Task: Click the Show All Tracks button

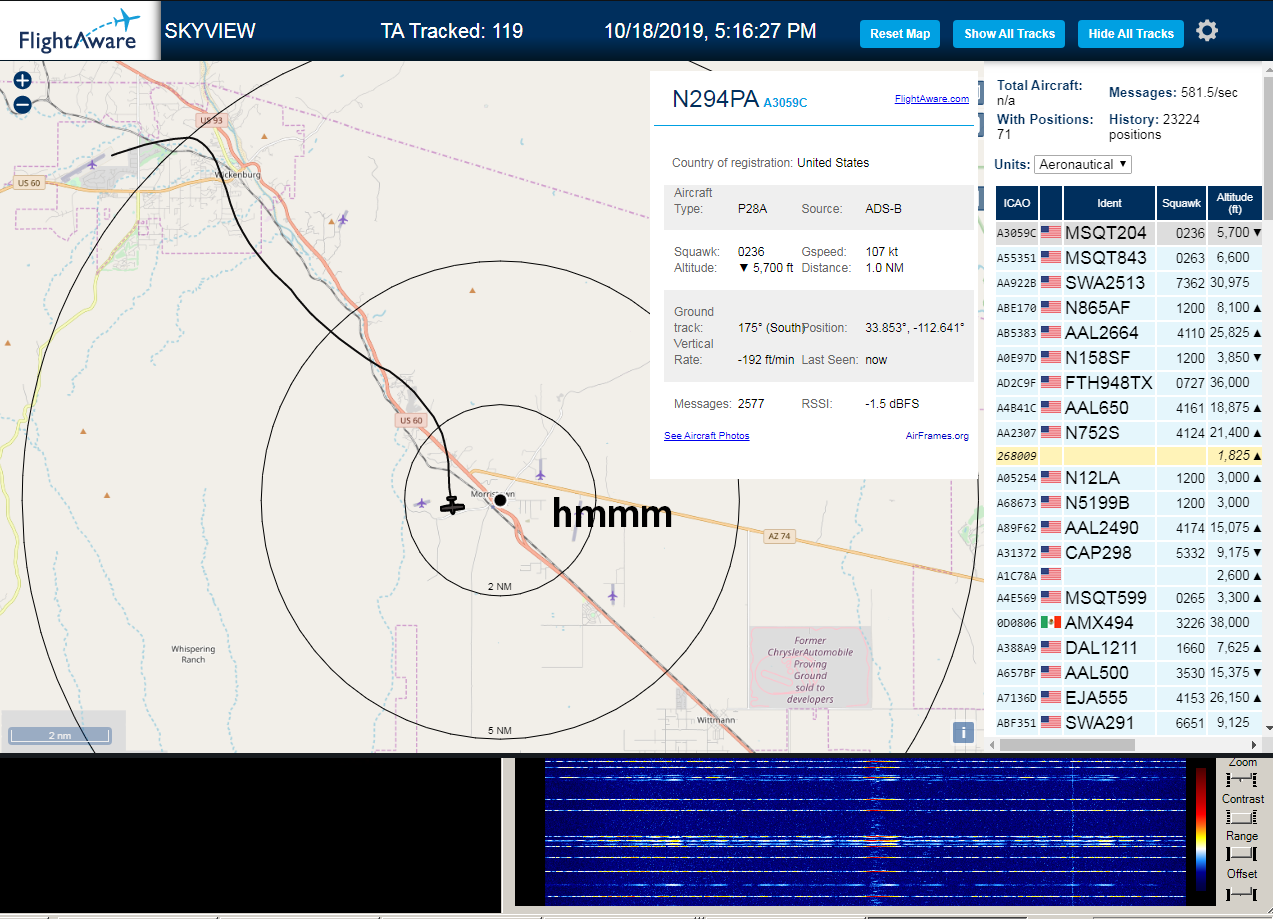Action: point(1009,33)
